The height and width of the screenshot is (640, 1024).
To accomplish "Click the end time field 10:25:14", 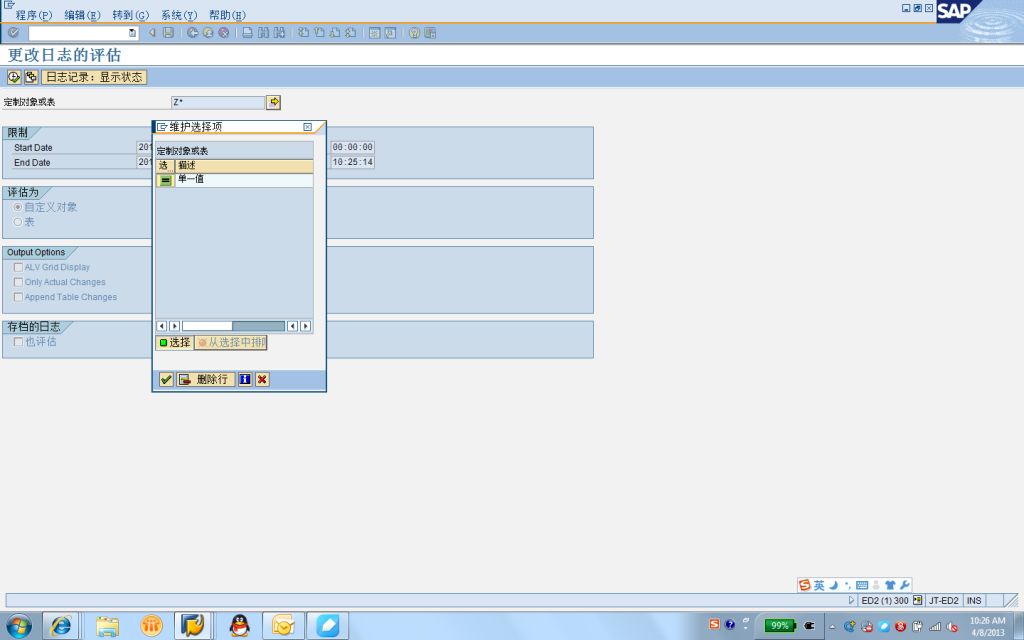I will 353,162.
